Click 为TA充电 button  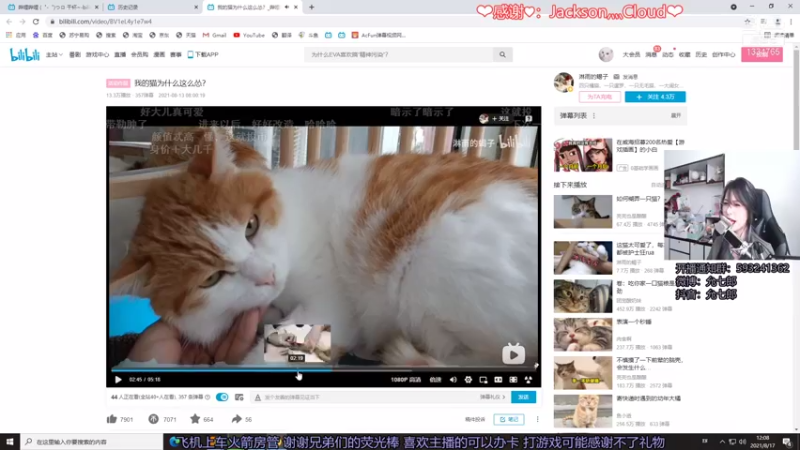pos(599,97)
